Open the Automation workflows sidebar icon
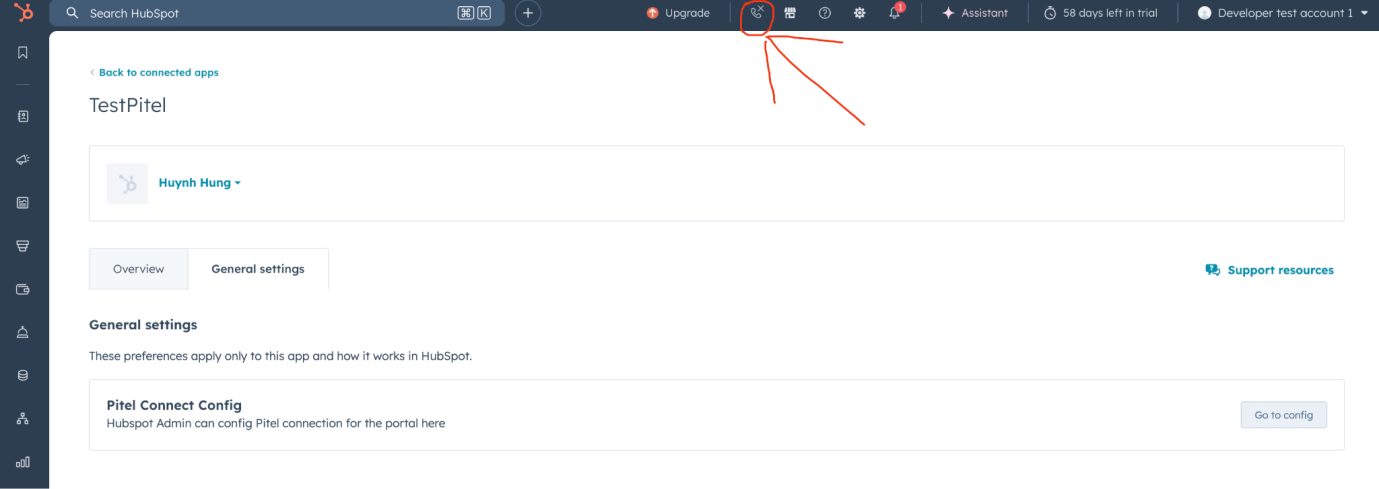 coord(23,418)
